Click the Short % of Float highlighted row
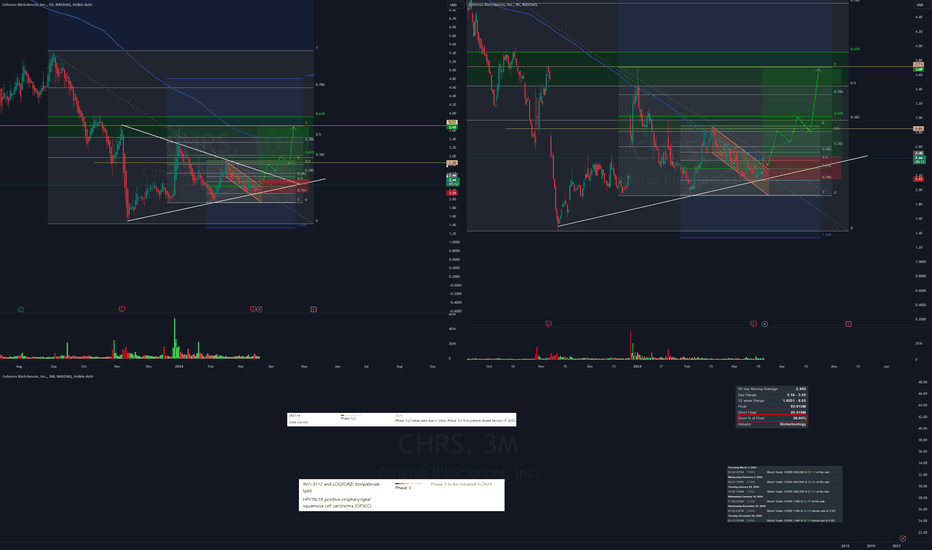Image resolution: width=932 pixels, height=550 pixels. (772, 418)
